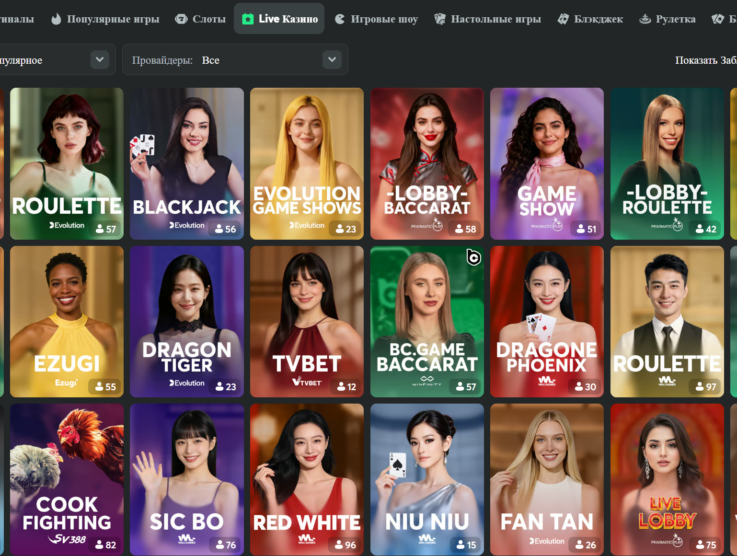737x556 pixels.
Task: Click player count 55 on Ezugi card
Action: pos(106,387)
